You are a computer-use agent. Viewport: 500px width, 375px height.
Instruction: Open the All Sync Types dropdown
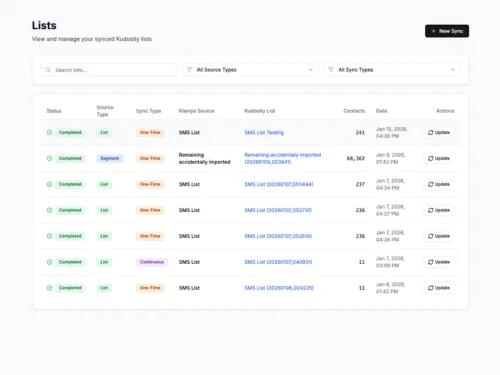[x=392, y=70]
